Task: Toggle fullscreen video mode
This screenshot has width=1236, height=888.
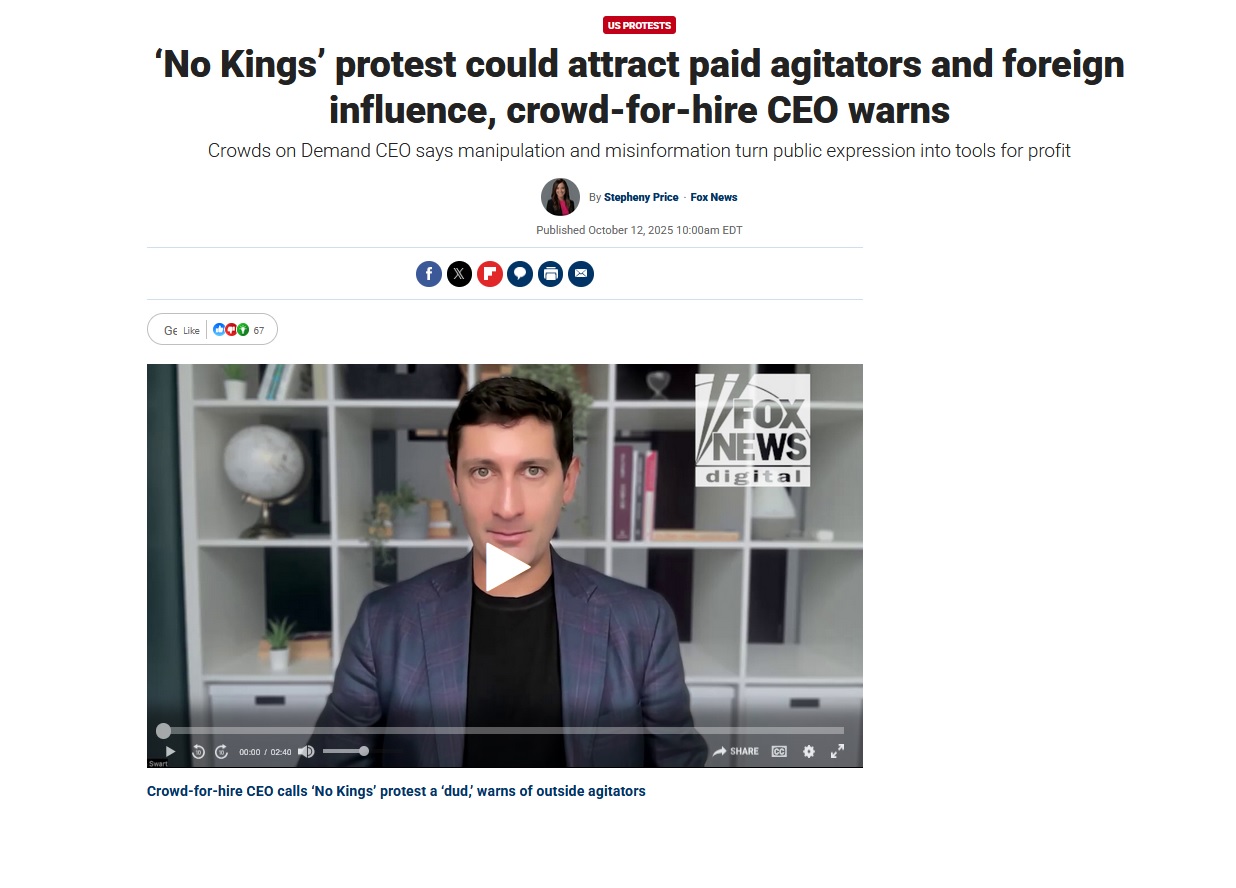Action: click(x=838, y=751)
